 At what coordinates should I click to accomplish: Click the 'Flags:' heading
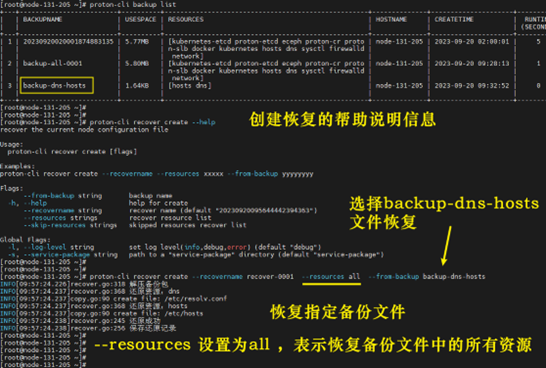pyautogui.click(x=11, y=188)
